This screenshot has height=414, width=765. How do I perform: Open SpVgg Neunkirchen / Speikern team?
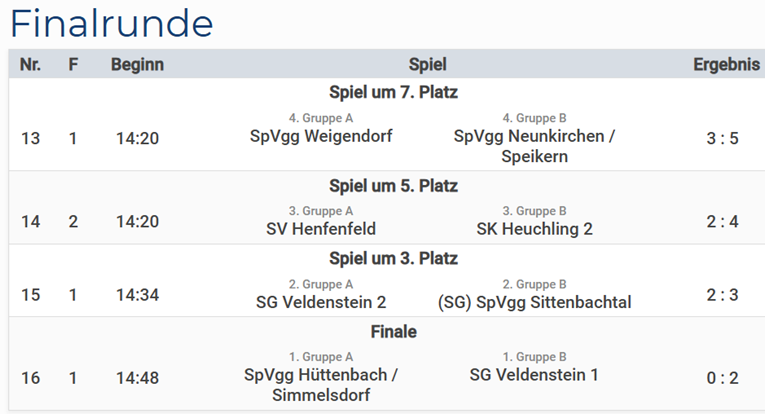pyautogui.click(x=534, y=145)
